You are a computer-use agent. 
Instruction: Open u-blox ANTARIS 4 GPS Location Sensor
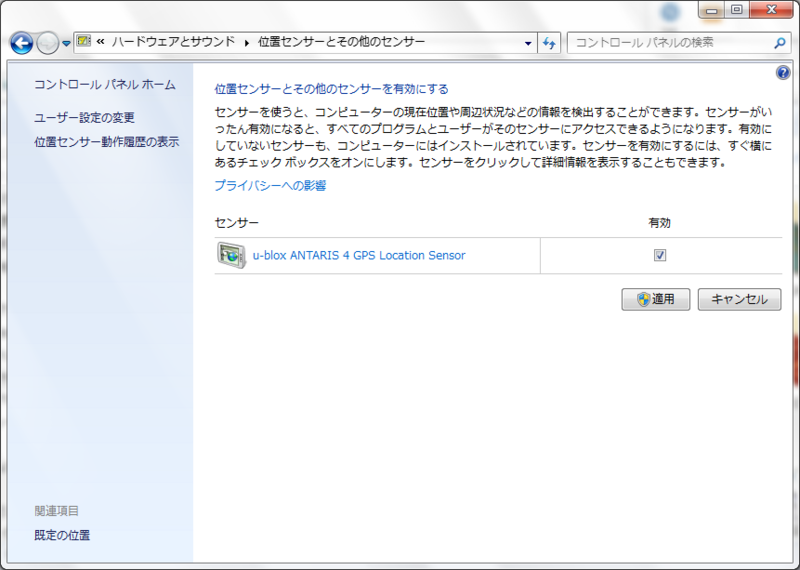pyautogui.click(x=359, y=255)
